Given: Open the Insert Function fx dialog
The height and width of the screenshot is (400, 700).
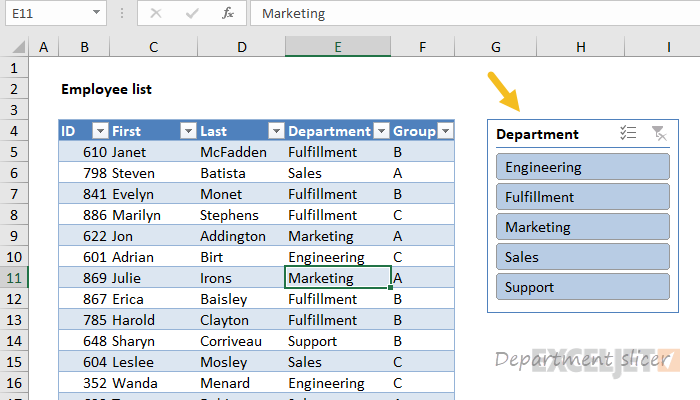Looking at the screenshot, I should point(228,13).
